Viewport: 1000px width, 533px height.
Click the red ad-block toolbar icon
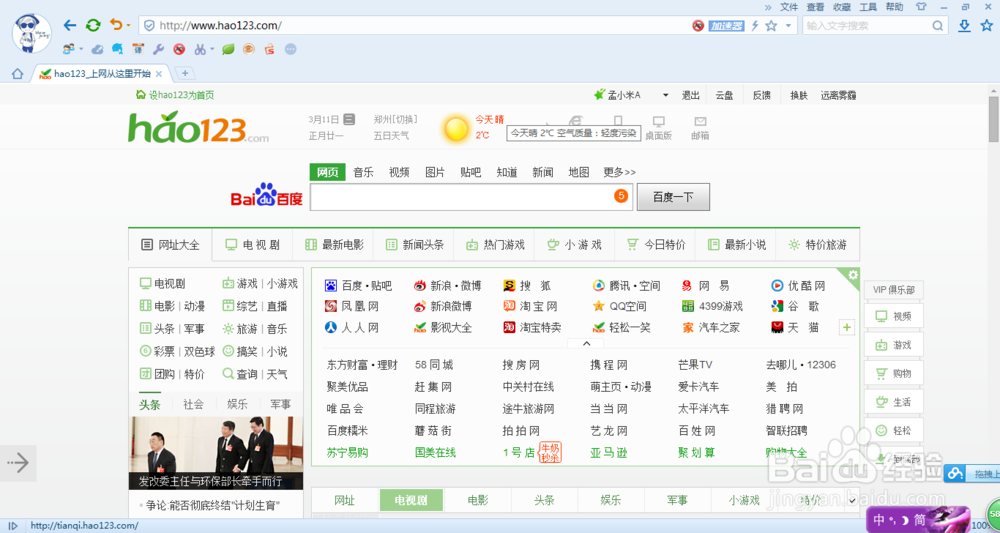[x=179, y=48]
